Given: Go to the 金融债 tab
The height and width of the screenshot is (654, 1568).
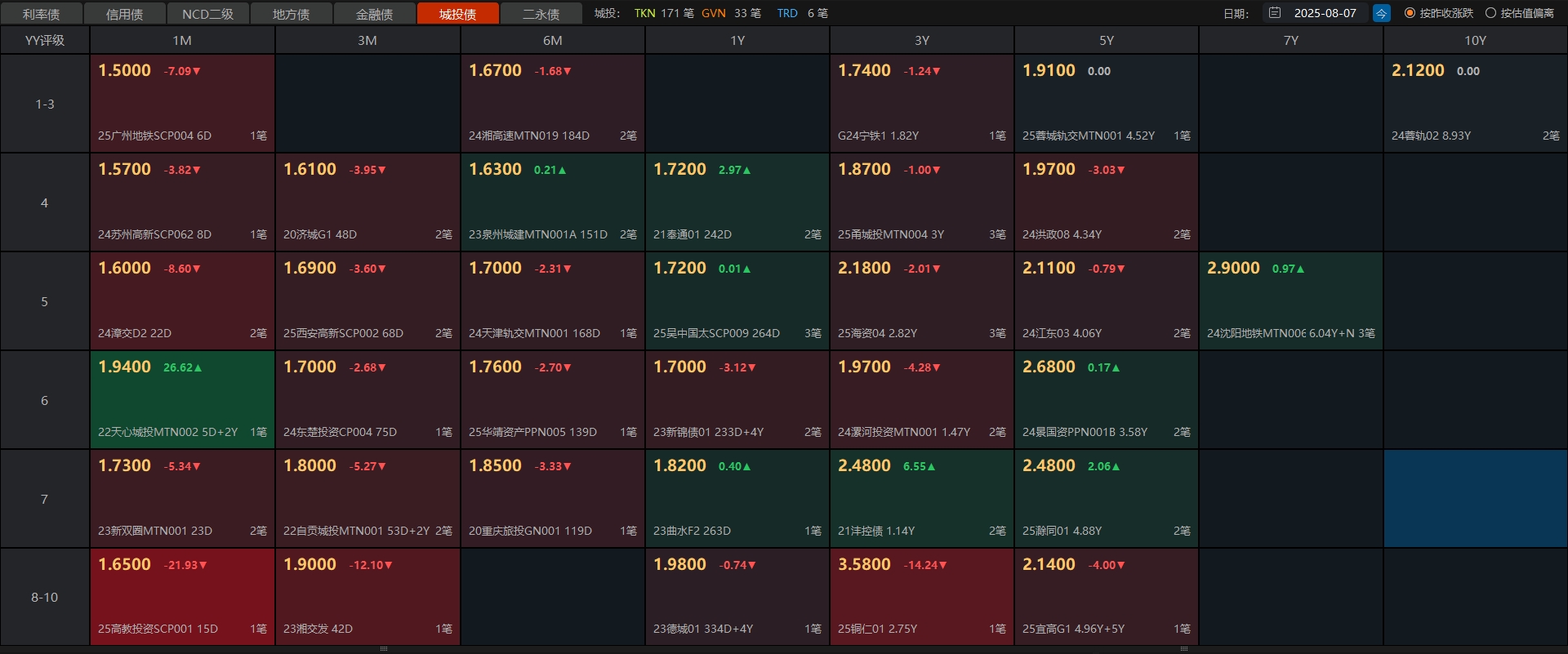Looking at the screenshot, I should (x=374, y=14).
